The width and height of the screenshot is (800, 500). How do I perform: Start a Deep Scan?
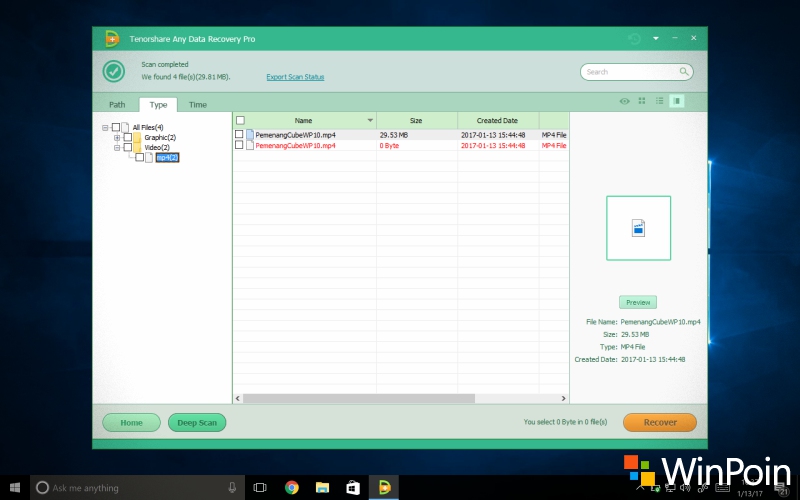tap(197, 423)
